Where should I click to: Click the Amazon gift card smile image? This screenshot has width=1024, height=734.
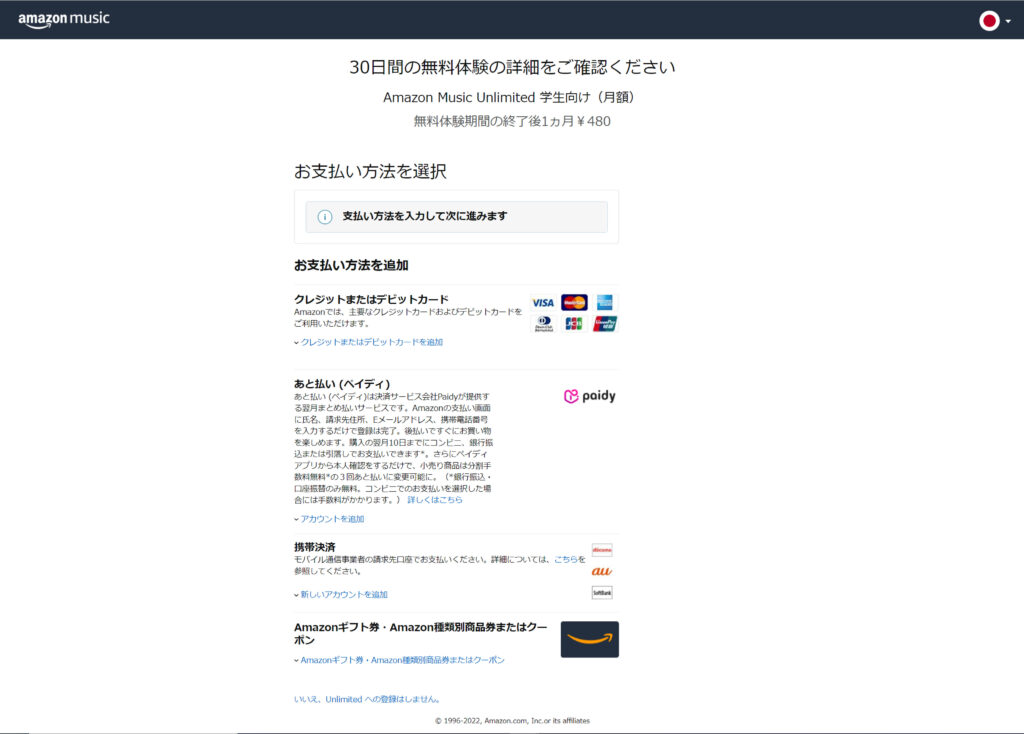point(590,639)
